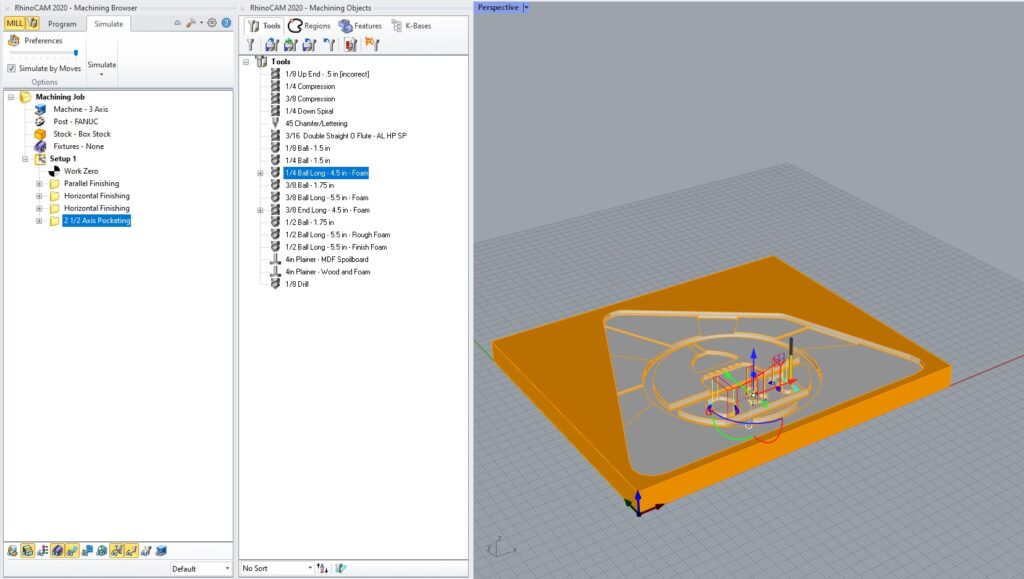Viewport: 1024px width, 579px height.
Task: Select the 1/8 Drill tool
Action: [296, 285]
